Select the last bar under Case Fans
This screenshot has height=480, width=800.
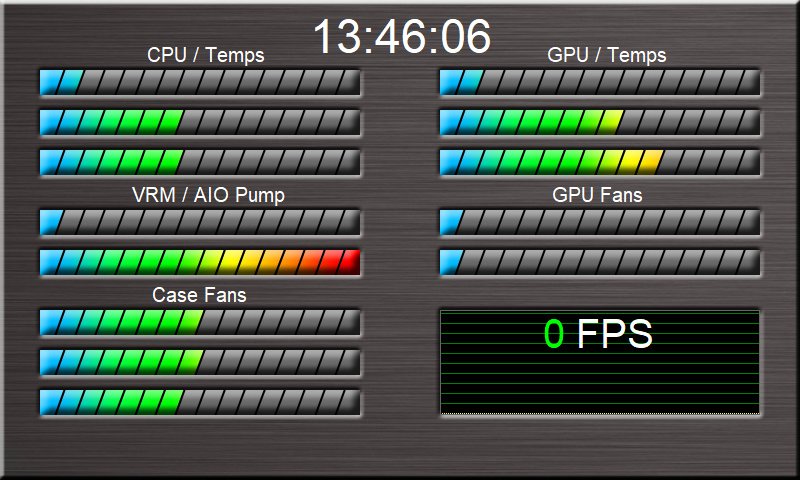199,402
